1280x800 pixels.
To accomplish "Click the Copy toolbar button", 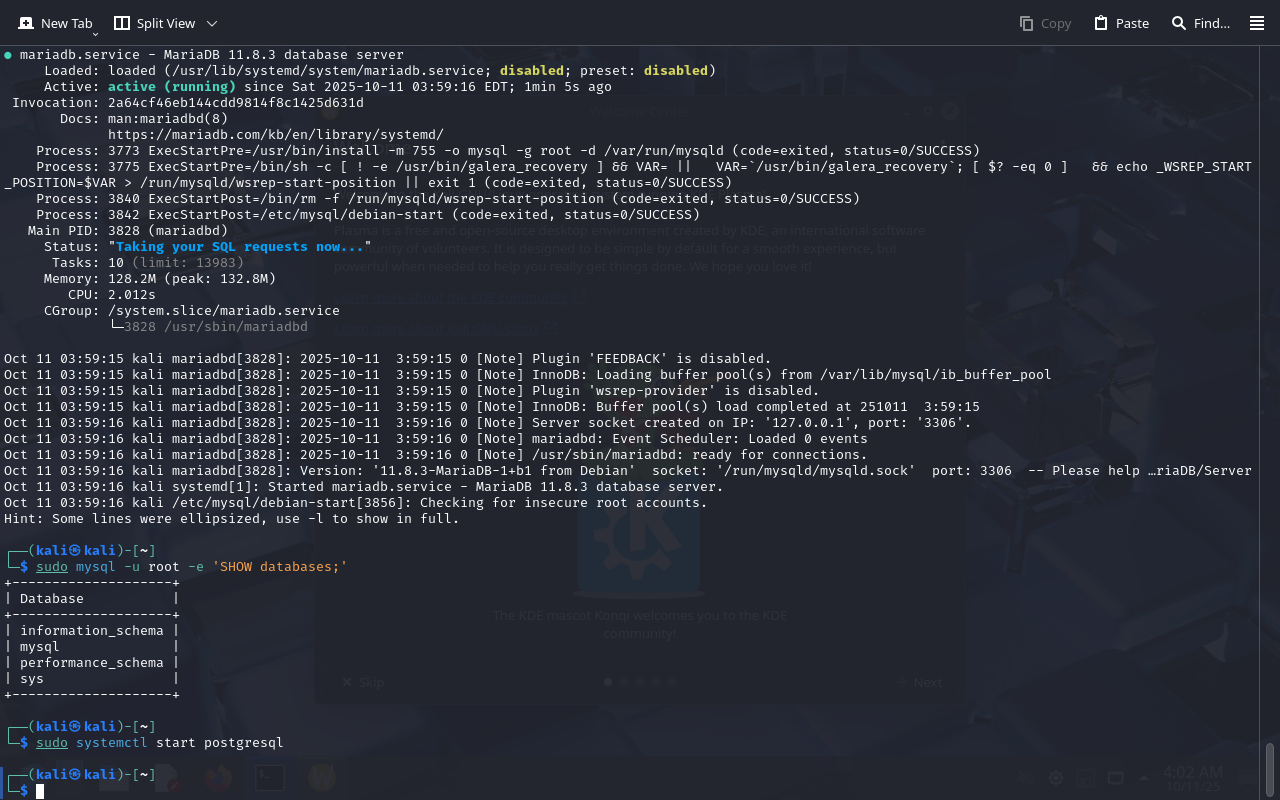I will [1045, 23].
